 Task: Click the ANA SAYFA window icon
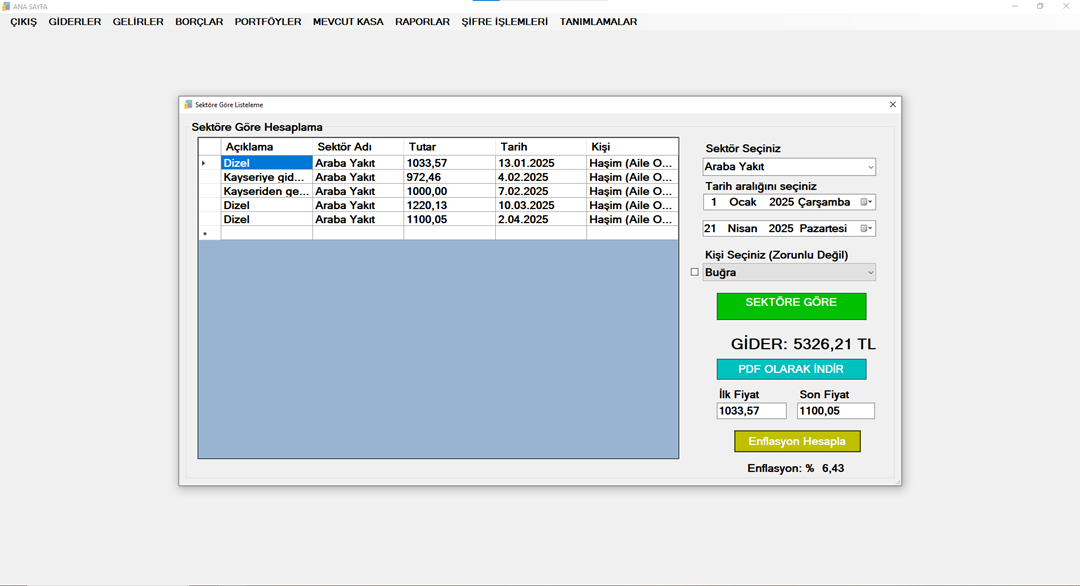(x=6, y=6)
